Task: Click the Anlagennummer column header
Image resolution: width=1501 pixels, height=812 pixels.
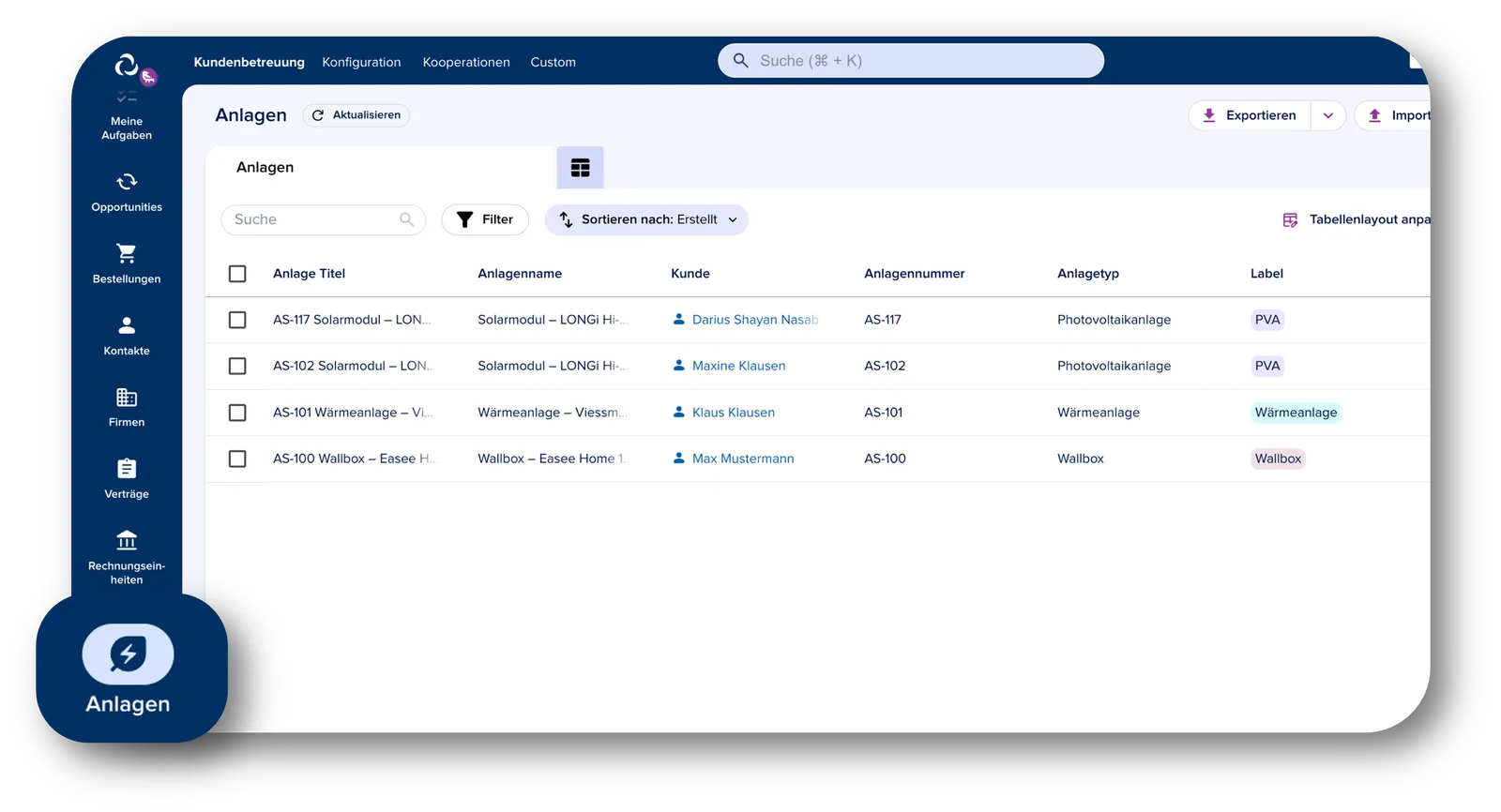Action: click(x=915, y=274)
